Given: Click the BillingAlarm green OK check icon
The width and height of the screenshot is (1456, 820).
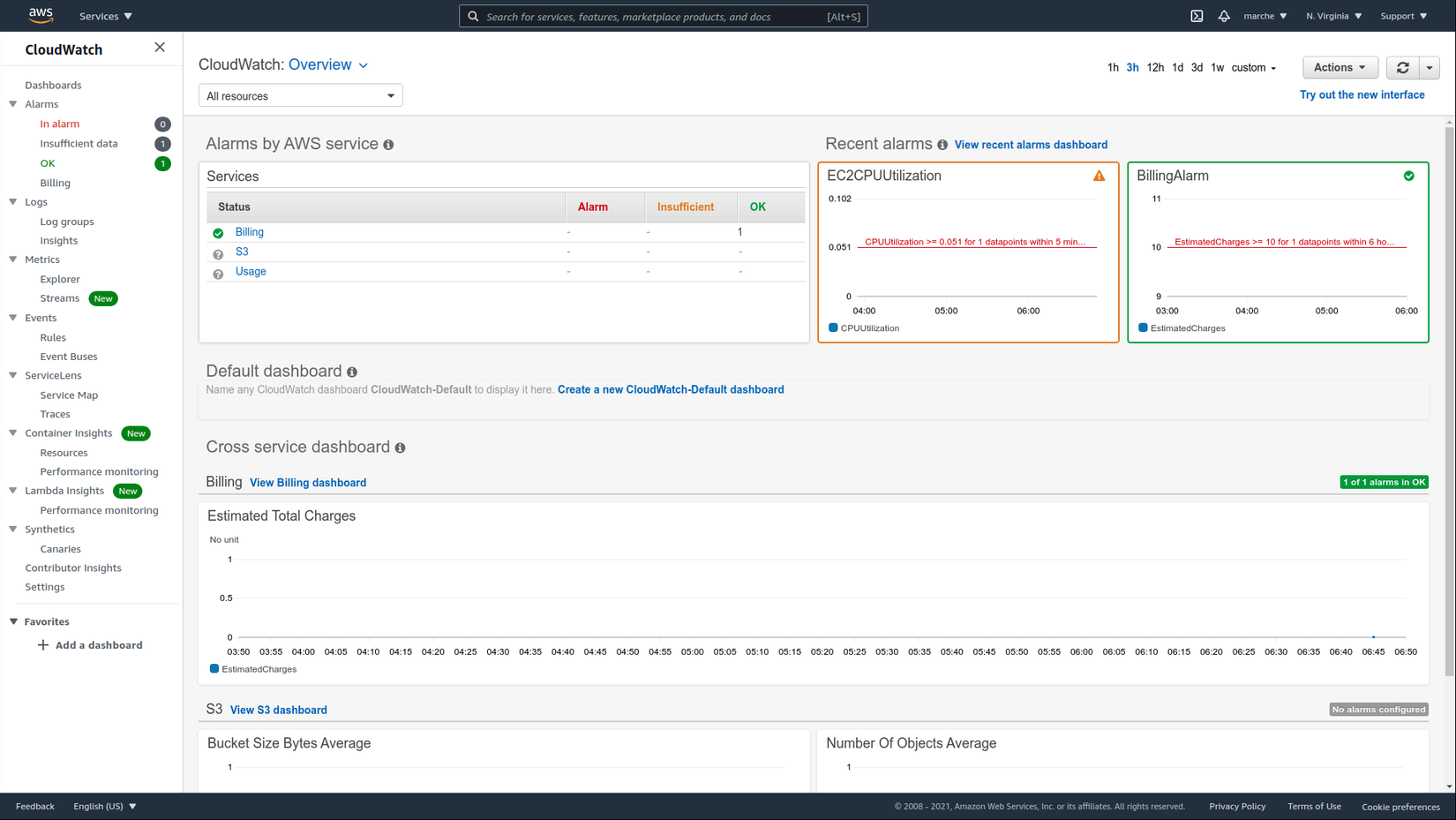Looking at the screenshot, I should (1408, 176).
